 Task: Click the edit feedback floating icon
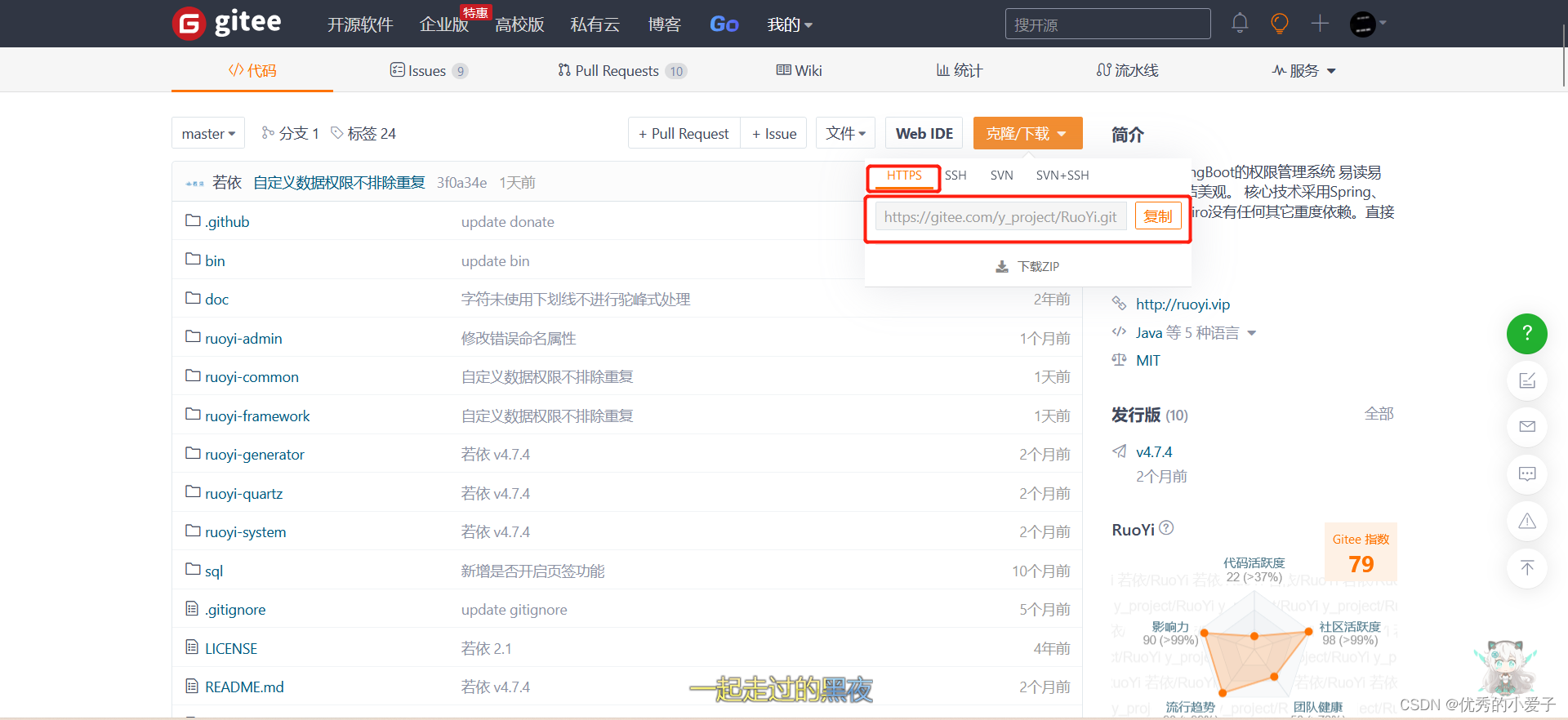pyautogui.click(x=1527, y=380)
